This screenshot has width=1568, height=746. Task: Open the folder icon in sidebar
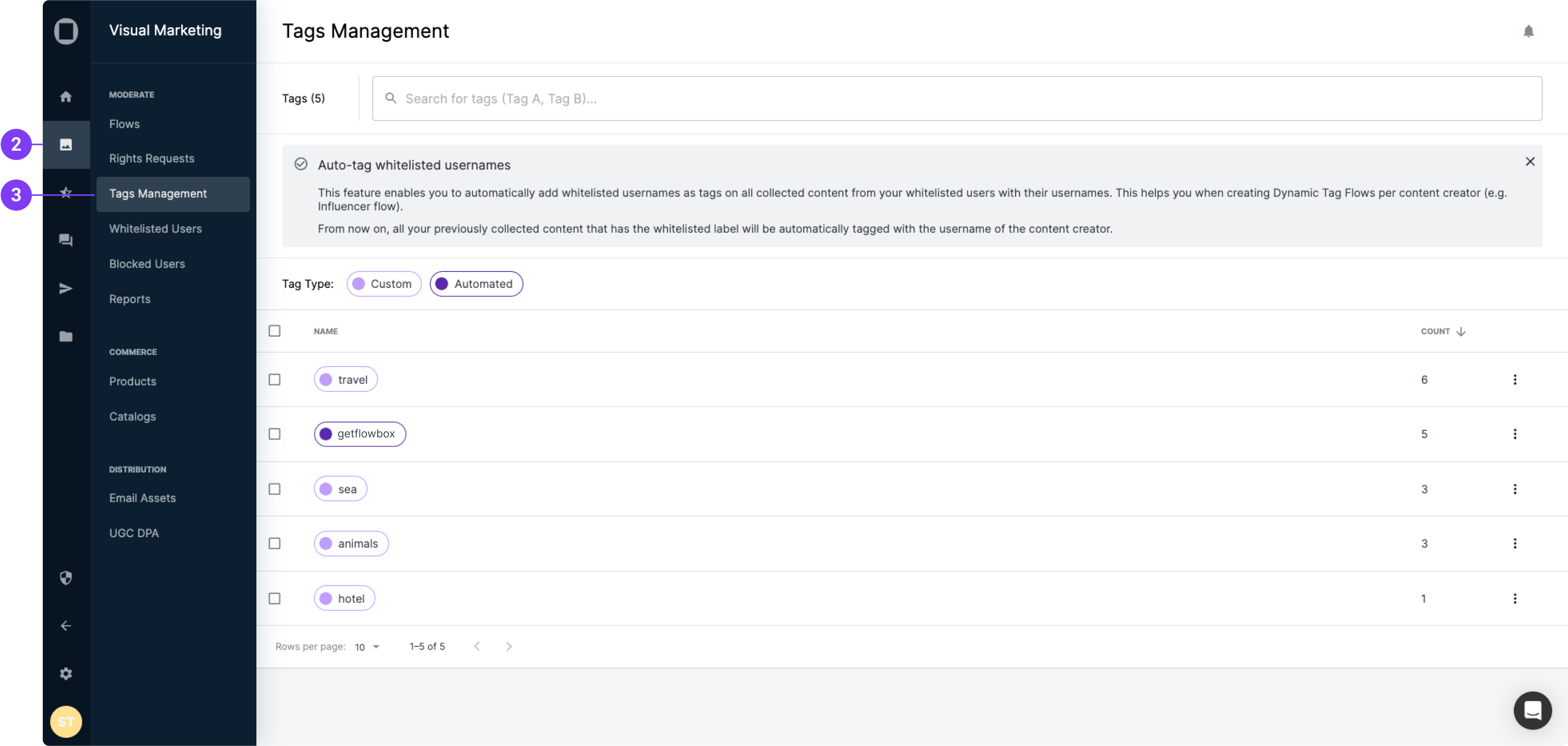point(66,337)
